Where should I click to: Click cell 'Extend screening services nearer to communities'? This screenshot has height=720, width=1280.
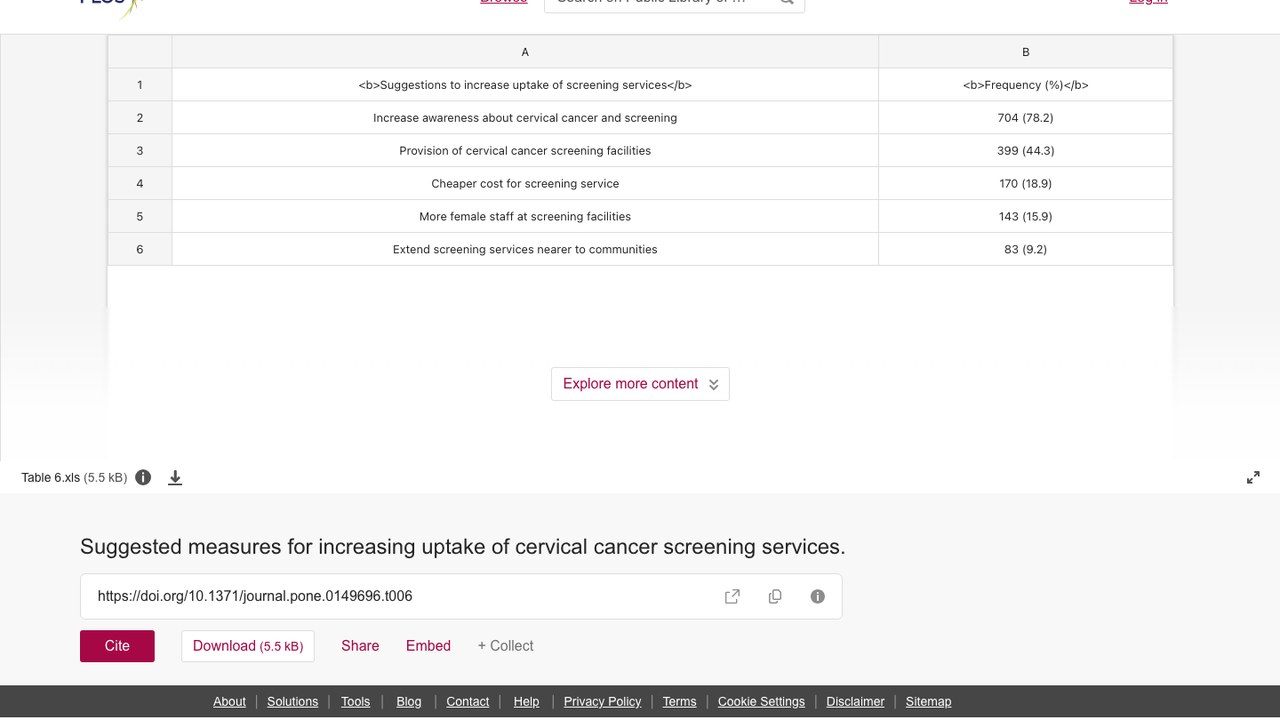click(x=525, y=249)
